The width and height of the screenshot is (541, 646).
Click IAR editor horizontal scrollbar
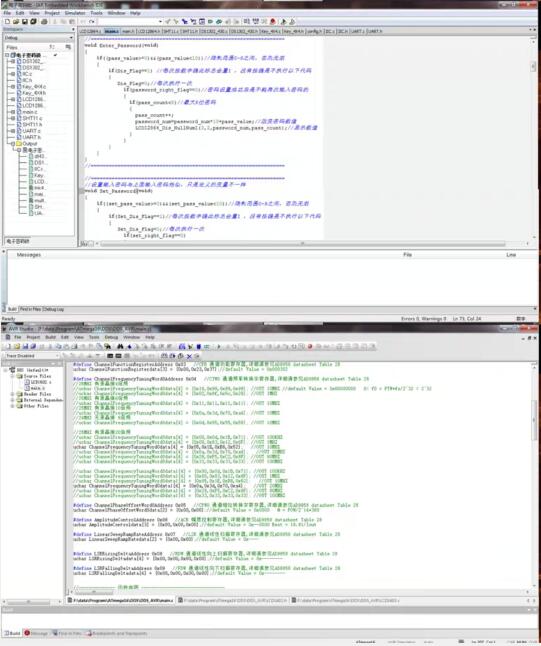(x=302, y=244)
